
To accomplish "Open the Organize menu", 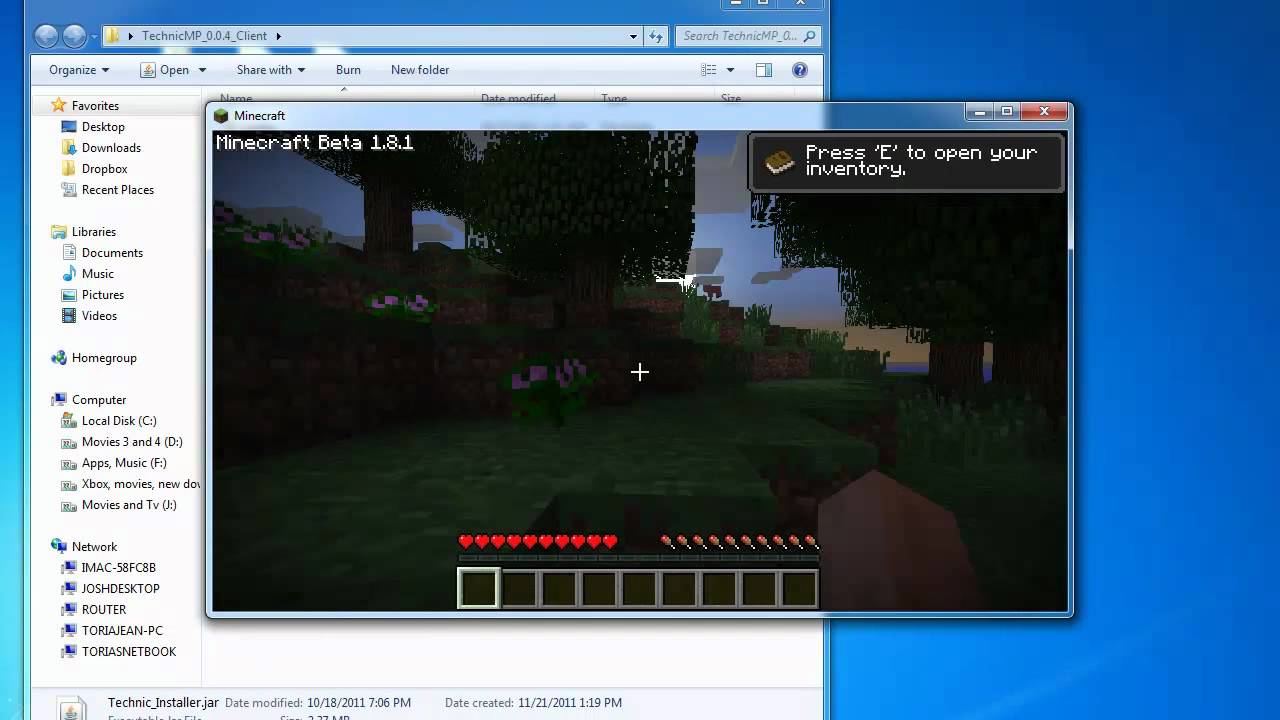I will click(79, 70).
